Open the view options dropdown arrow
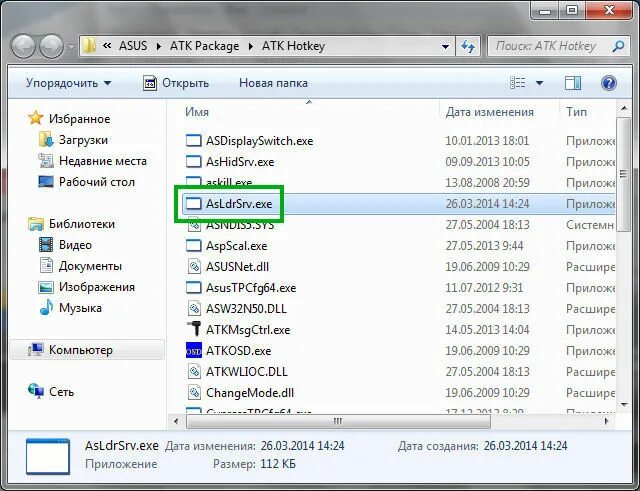 tap(539, 83)
